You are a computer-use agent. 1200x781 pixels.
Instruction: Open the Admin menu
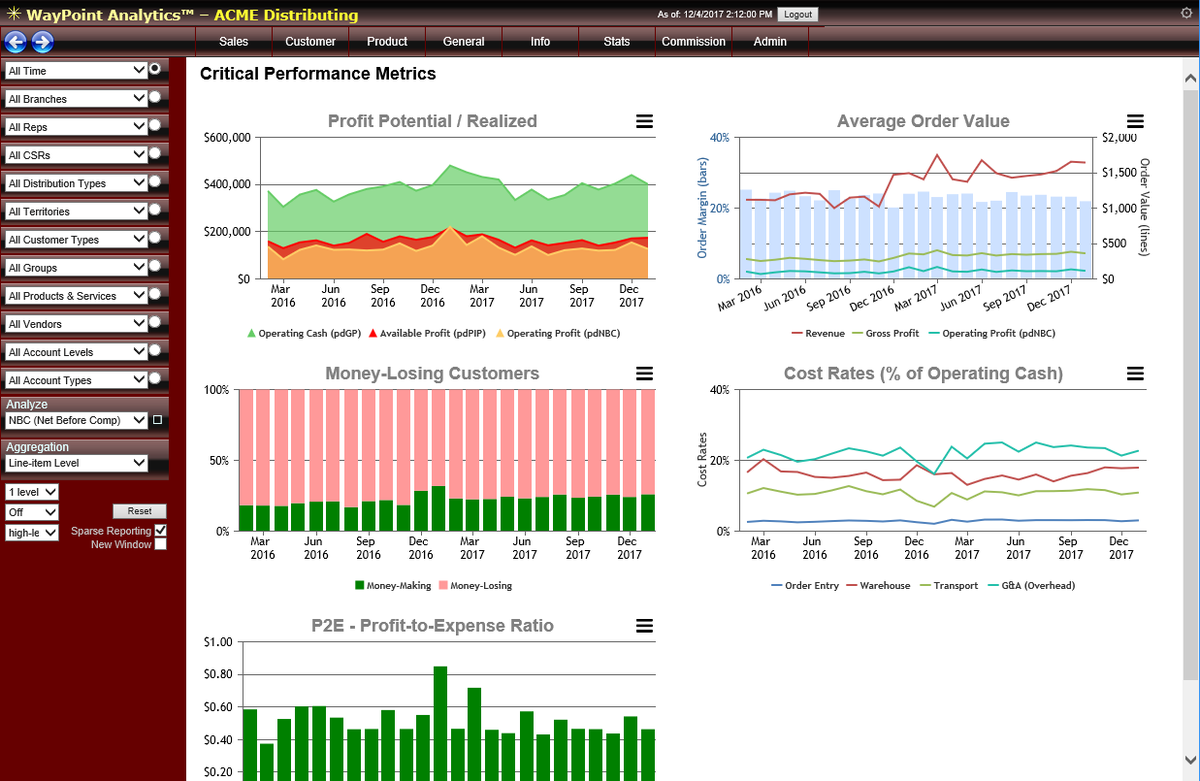[x=770, y=42]
